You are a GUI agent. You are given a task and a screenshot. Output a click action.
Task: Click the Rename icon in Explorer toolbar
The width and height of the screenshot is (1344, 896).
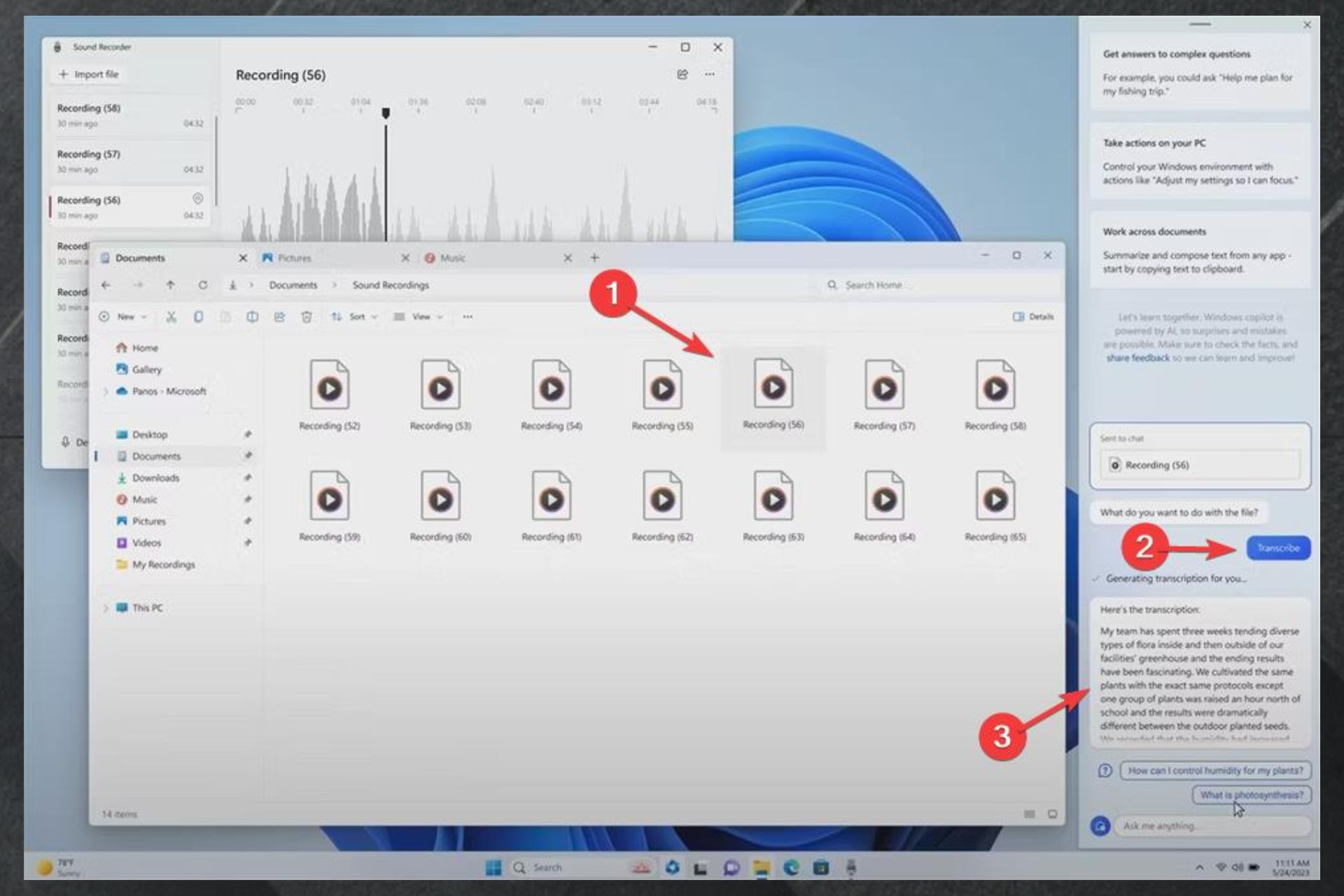pos(252,317)
